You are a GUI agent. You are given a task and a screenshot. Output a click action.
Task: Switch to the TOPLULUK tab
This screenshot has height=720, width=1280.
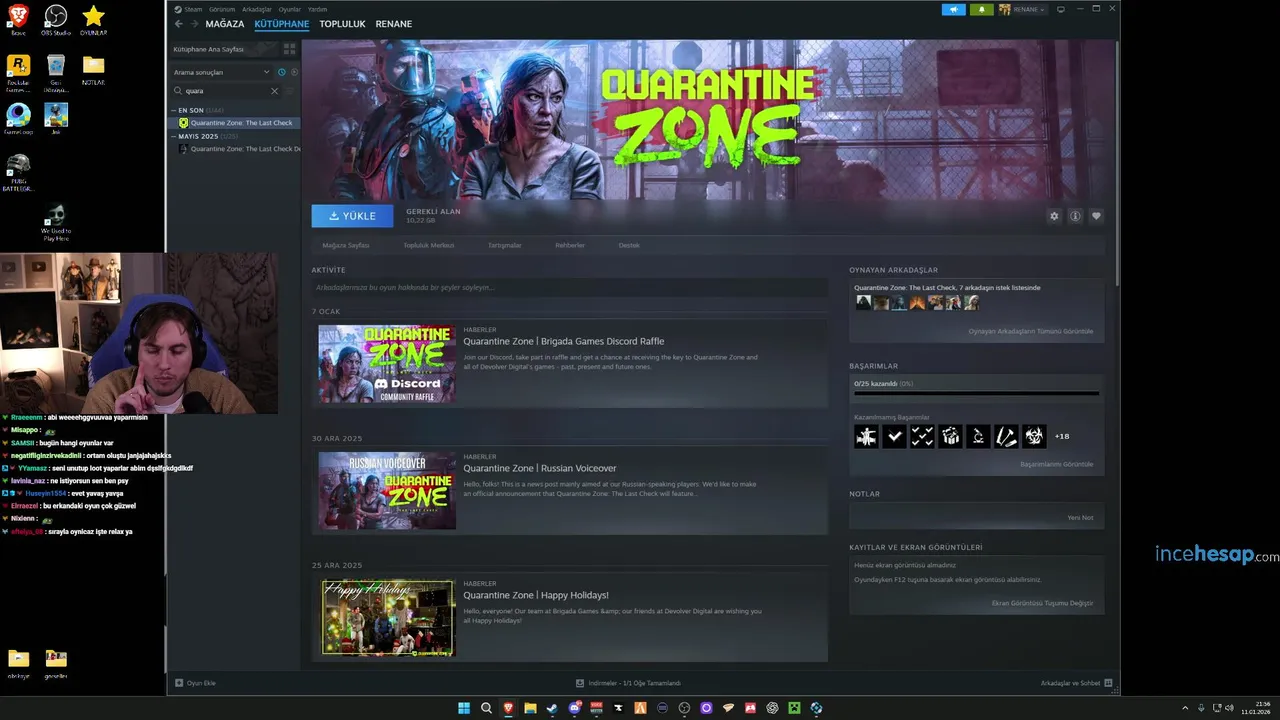point(342,24)
